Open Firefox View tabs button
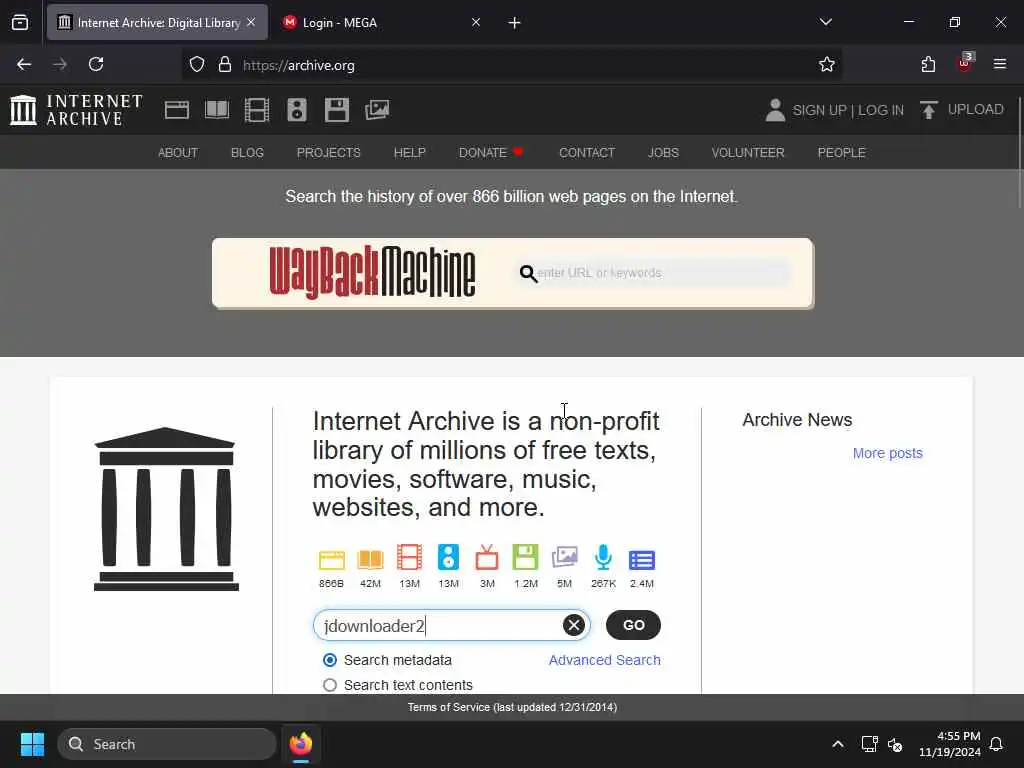The height and width of the screenshot is (768, 1024). coord(20,22)
